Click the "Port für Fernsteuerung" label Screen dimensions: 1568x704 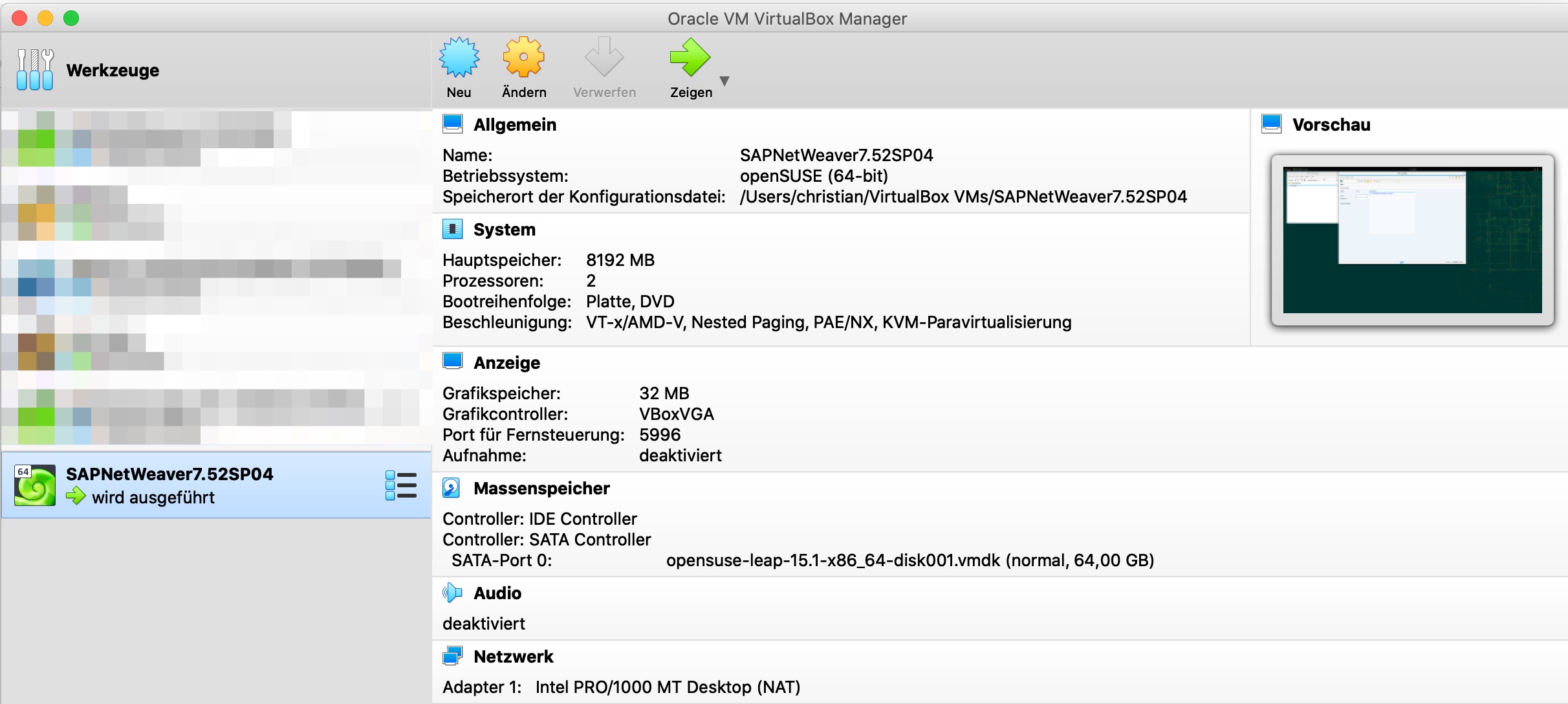pyautogui.click(x=534, y=435)
